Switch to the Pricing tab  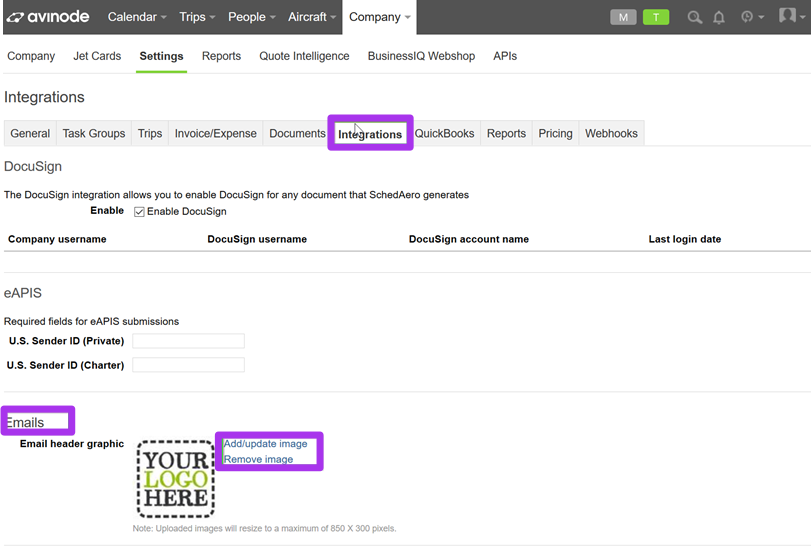pos(555,133)
